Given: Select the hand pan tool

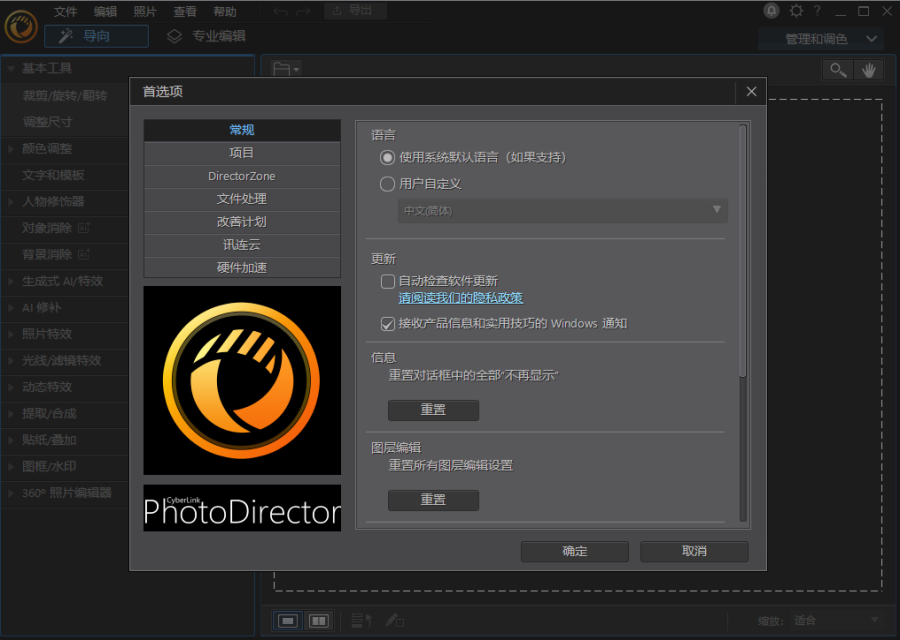Looking at the screenshot, I should (868, 70).
